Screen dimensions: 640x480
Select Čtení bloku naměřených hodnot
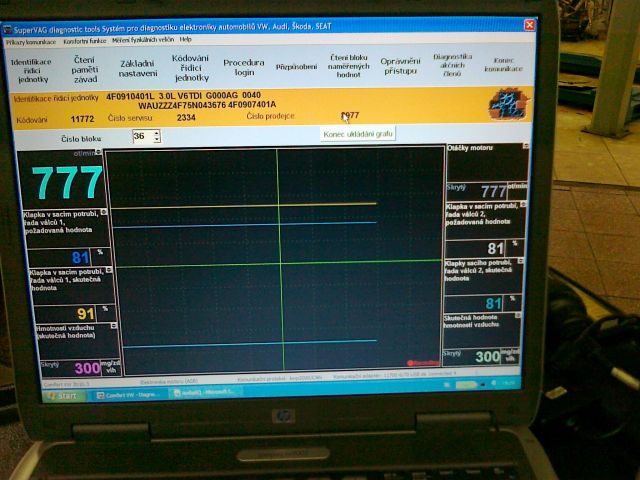click(349, 66)
